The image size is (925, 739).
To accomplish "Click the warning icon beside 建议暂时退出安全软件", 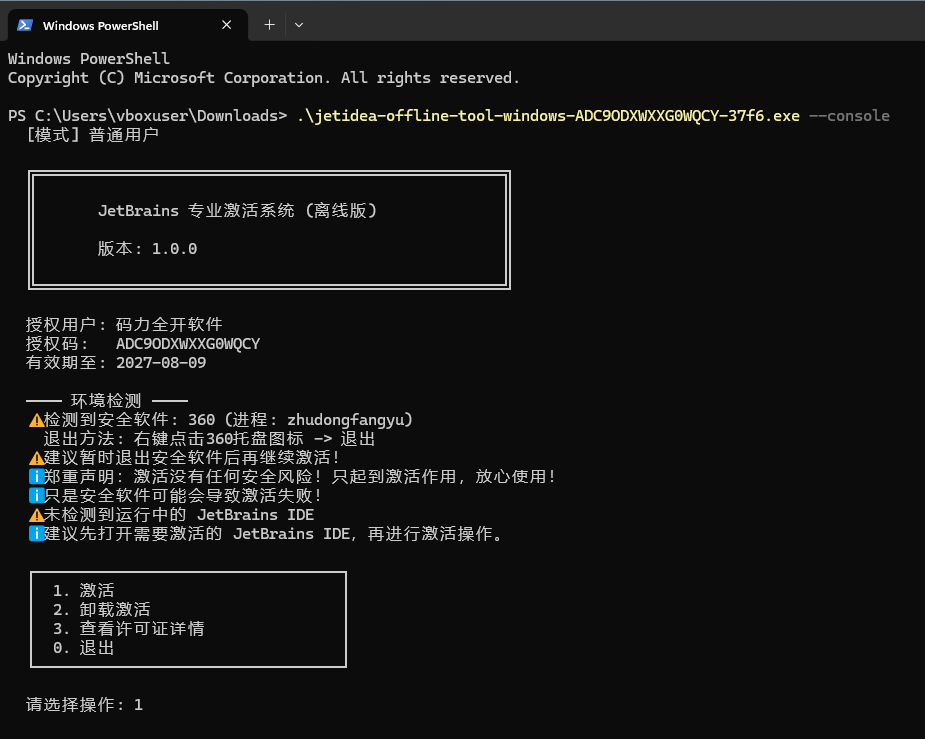I will [36, 458].
